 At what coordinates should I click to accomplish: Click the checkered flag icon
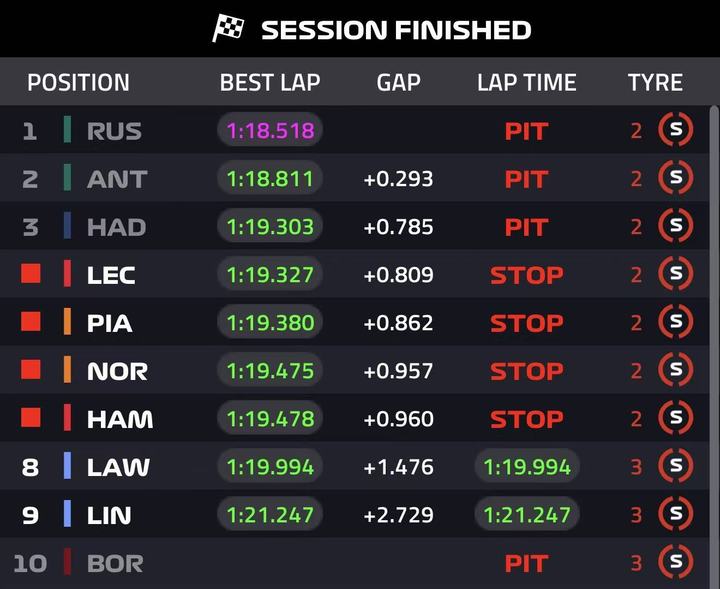click(x=229, y=29)
